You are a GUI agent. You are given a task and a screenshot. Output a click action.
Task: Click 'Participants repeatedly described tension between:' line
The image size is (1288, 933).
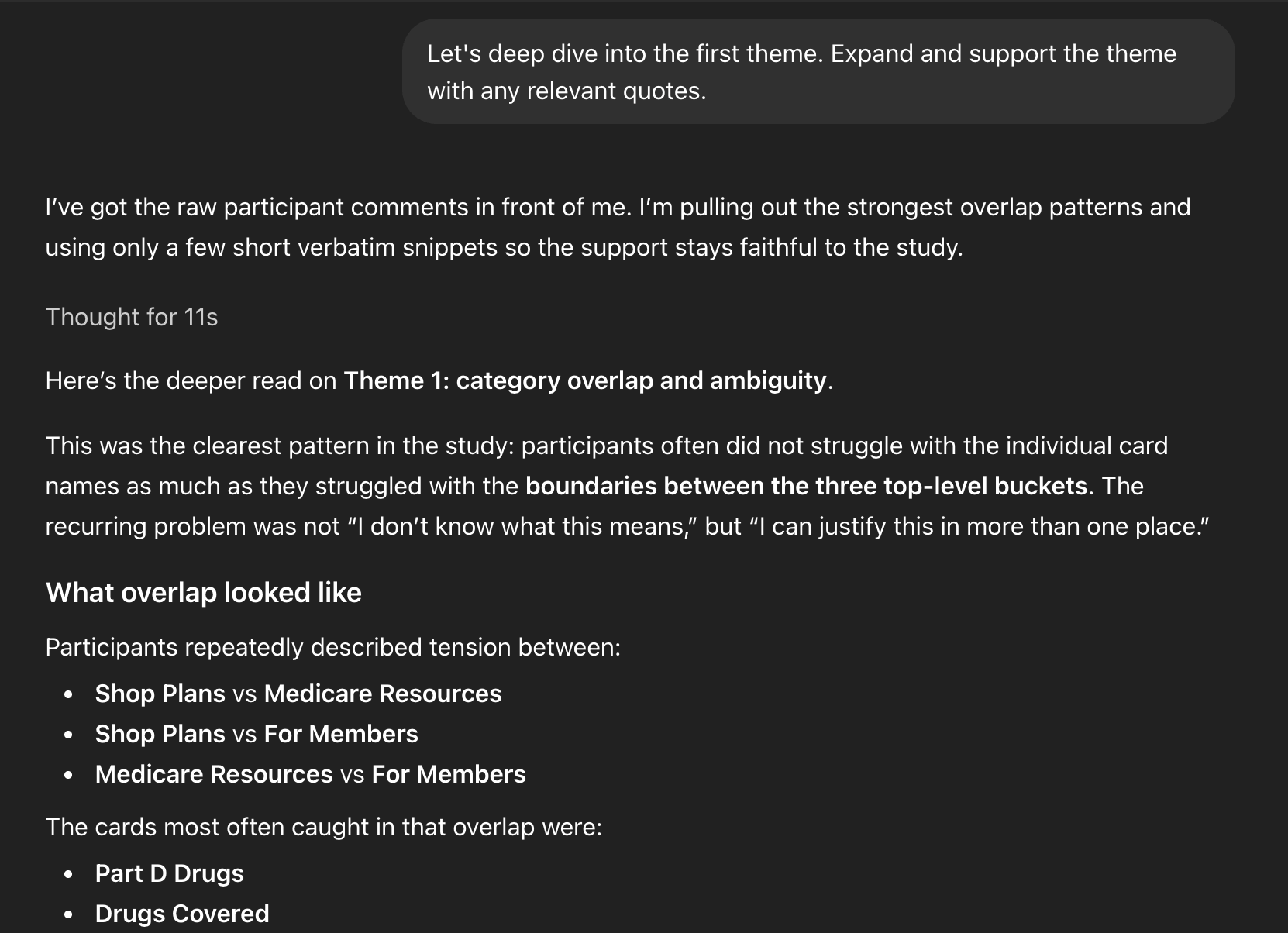(x=333, y=647)
